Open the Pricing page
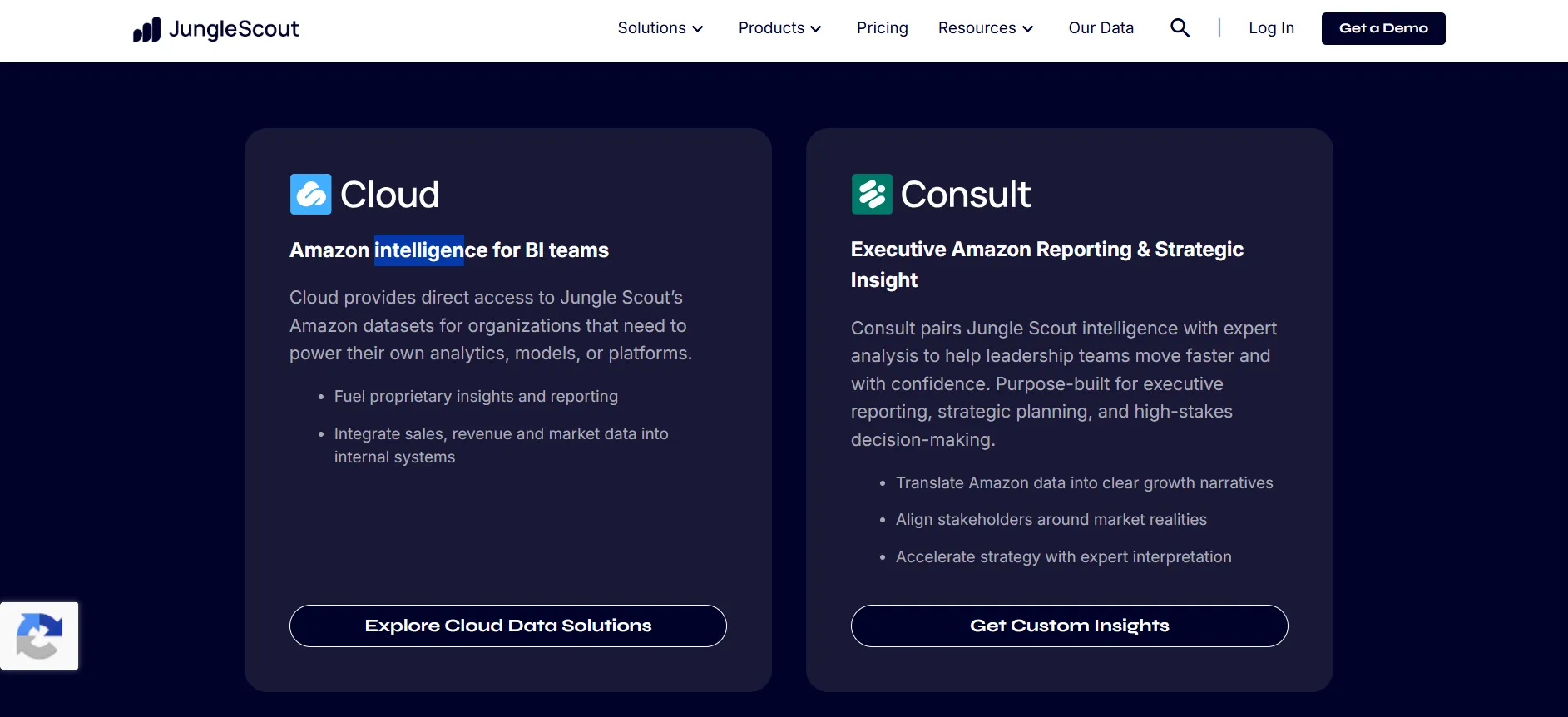Image resolution: width=1568 pixels, height=717 pixels. coord(883,28)
